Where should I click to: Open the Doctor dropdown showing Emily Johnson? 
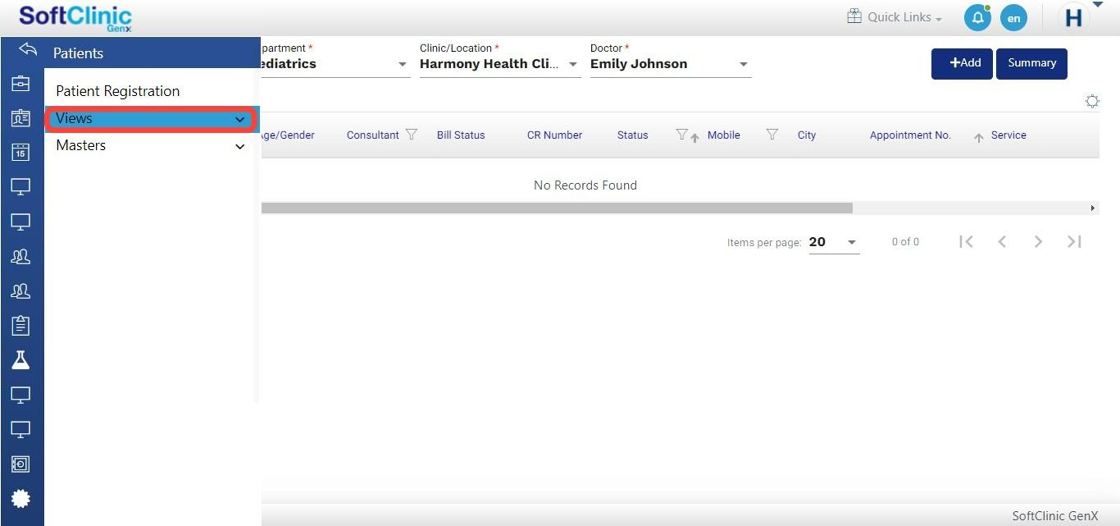tap(670, 64)
